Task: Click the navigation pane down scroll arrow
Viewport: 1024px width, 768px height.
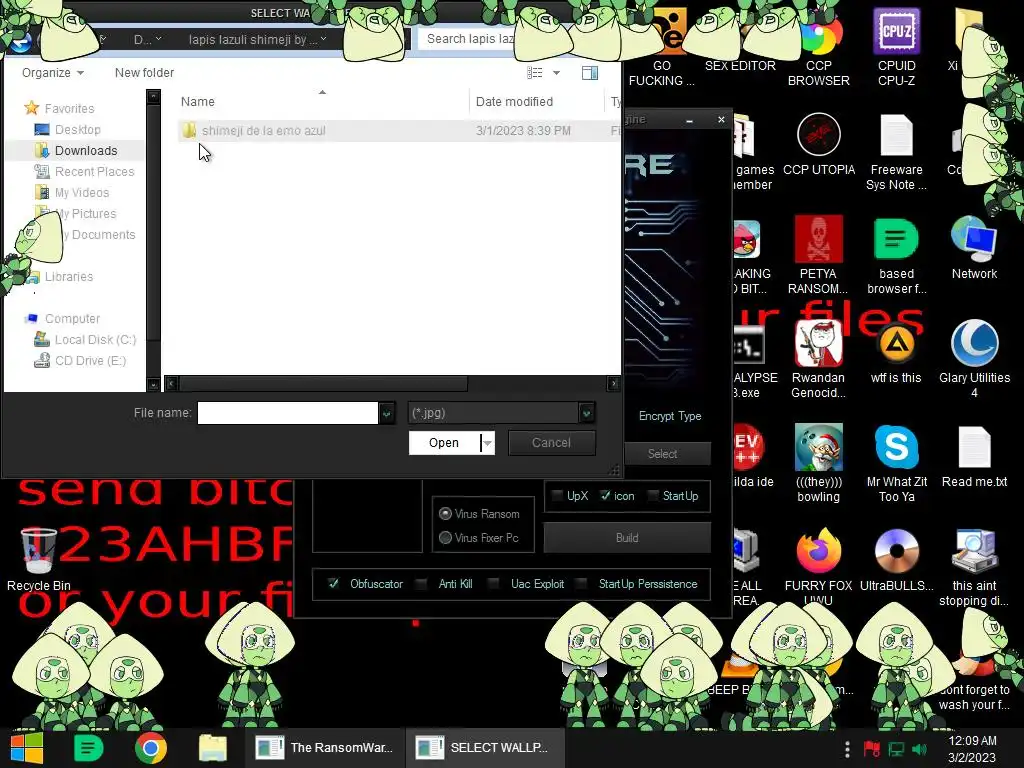Action: [x=153, y=385]
